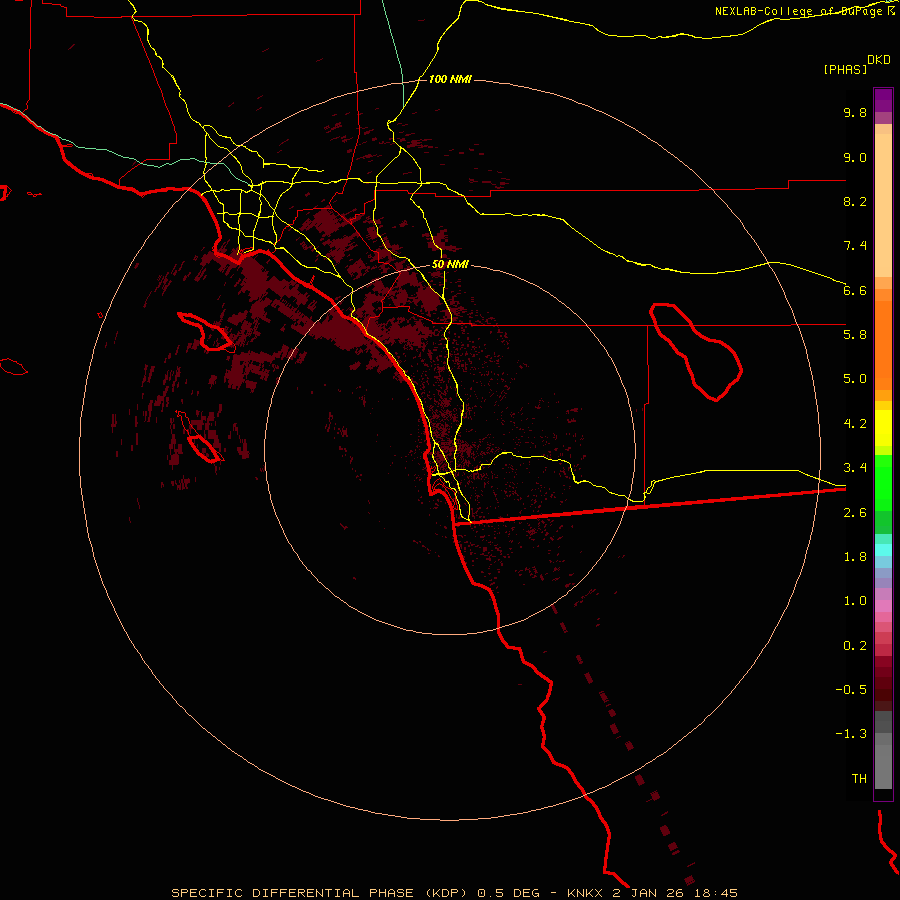This screenshot has height=900, width=900.
Task: Click the 6.6 legend value
Action: tap(855, 290)
